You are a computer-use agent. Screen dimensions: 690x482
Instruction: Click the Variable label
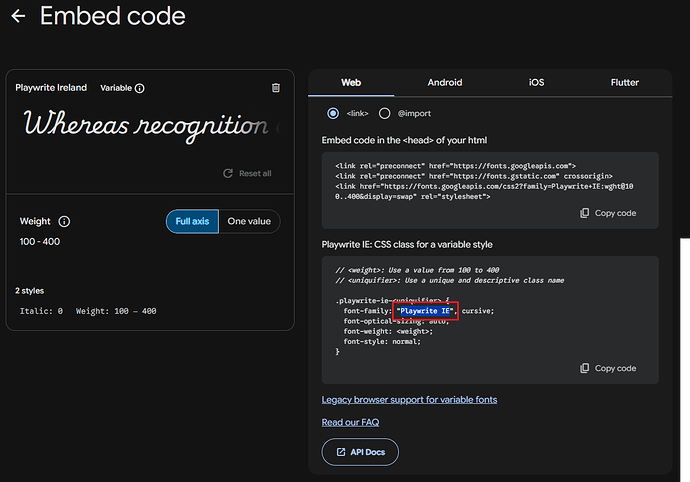116,88
